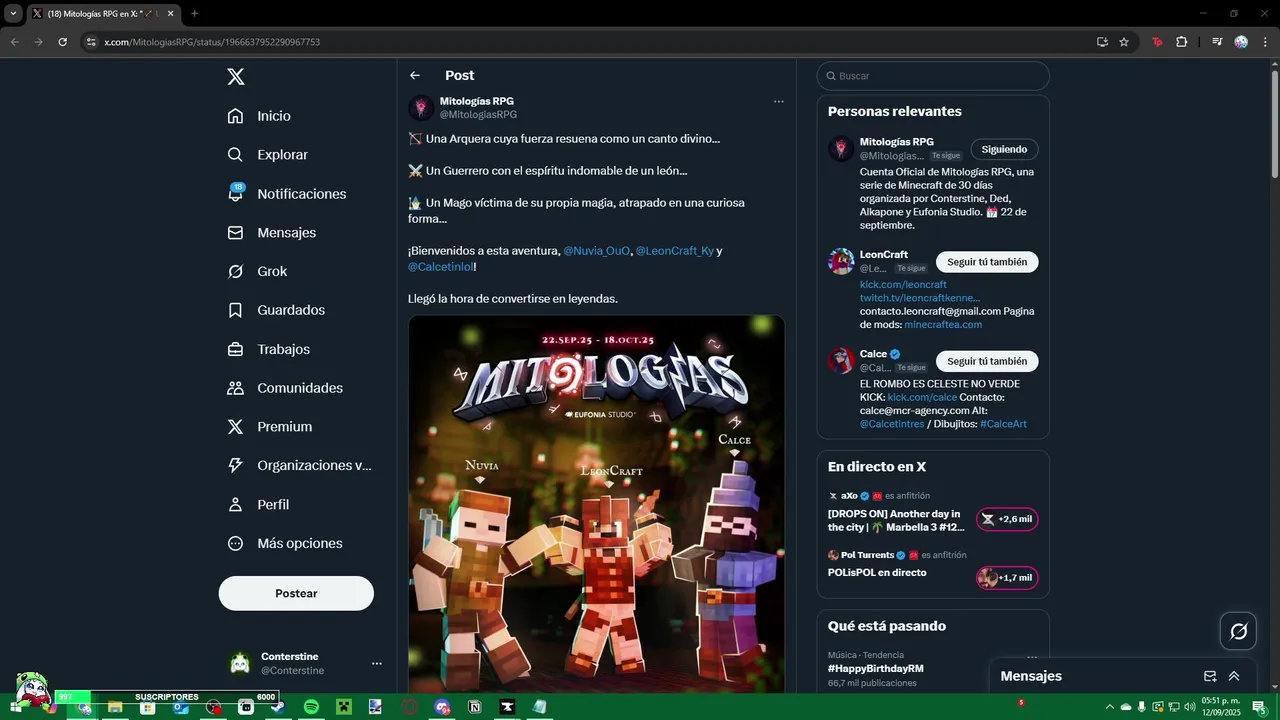
Task: Click the Buscar search field
Action: 933,76
